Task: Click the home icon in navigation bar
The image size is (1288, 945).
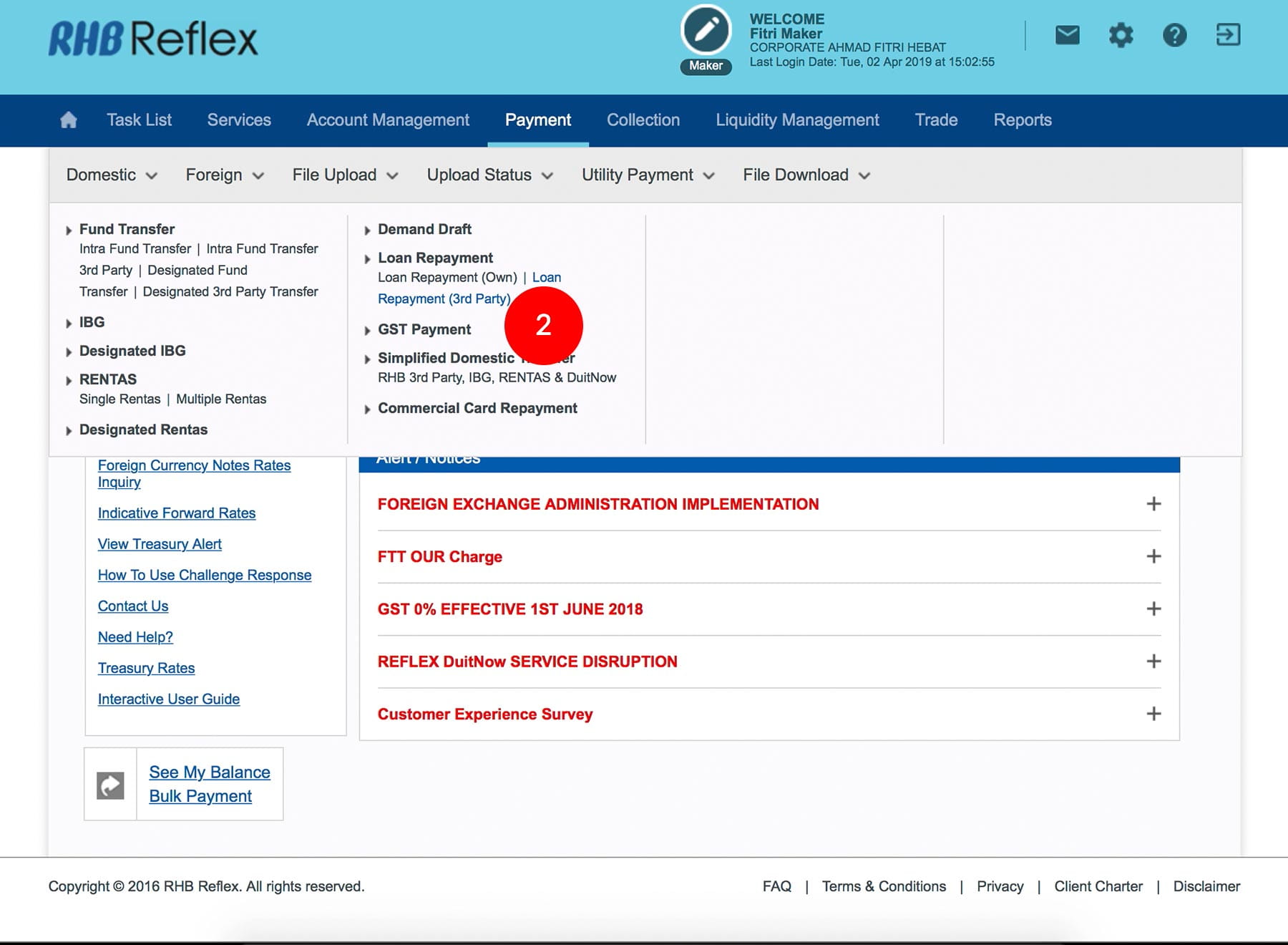Action: coord(69,120)
